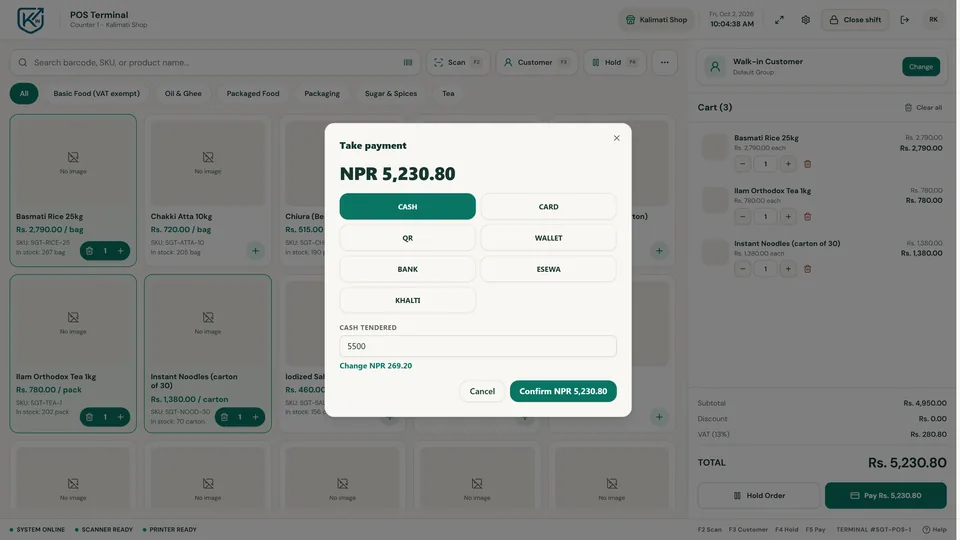Open the Customer F3 selector

tap(536, 62)
